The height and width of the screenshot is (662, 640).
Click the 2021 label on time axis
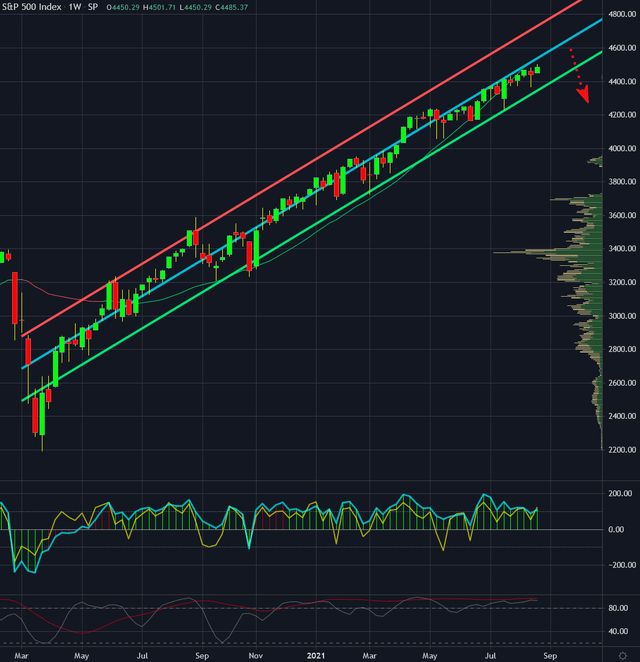(316, 654)
